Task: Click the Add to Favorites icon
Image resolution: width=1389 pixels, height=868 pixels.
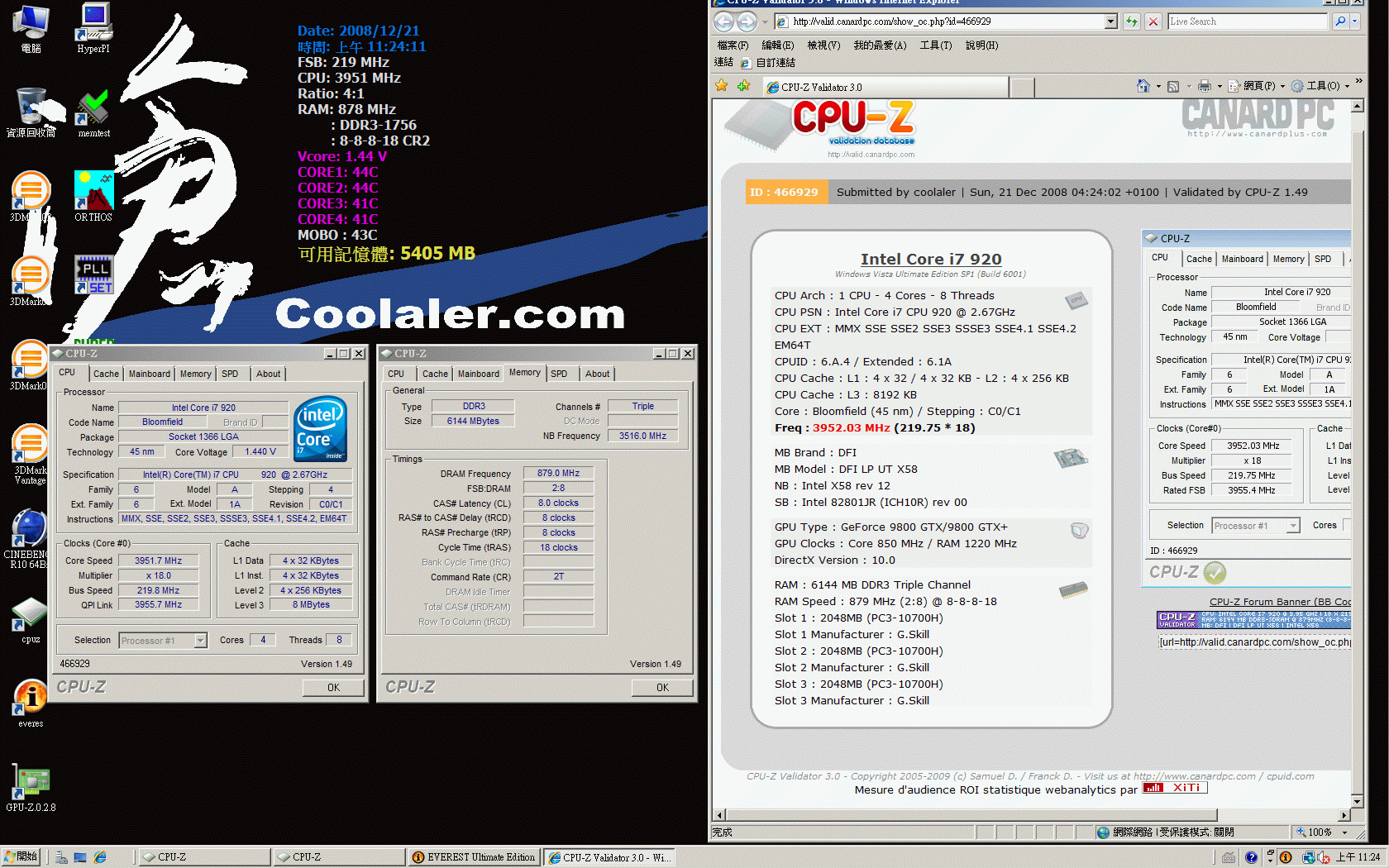Action: (743, 86)
